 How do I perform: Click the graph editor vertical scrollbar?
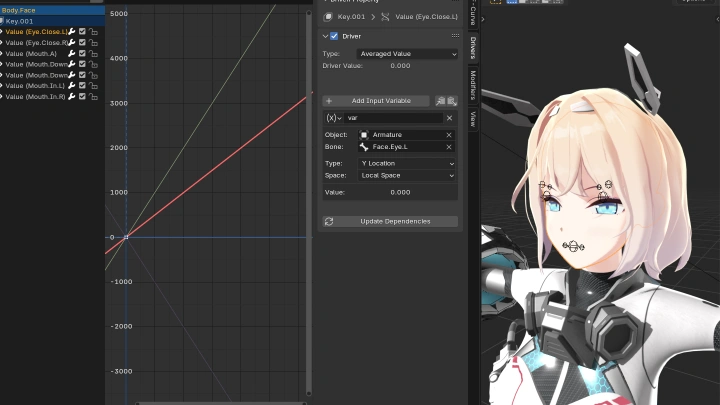[309, 202]
